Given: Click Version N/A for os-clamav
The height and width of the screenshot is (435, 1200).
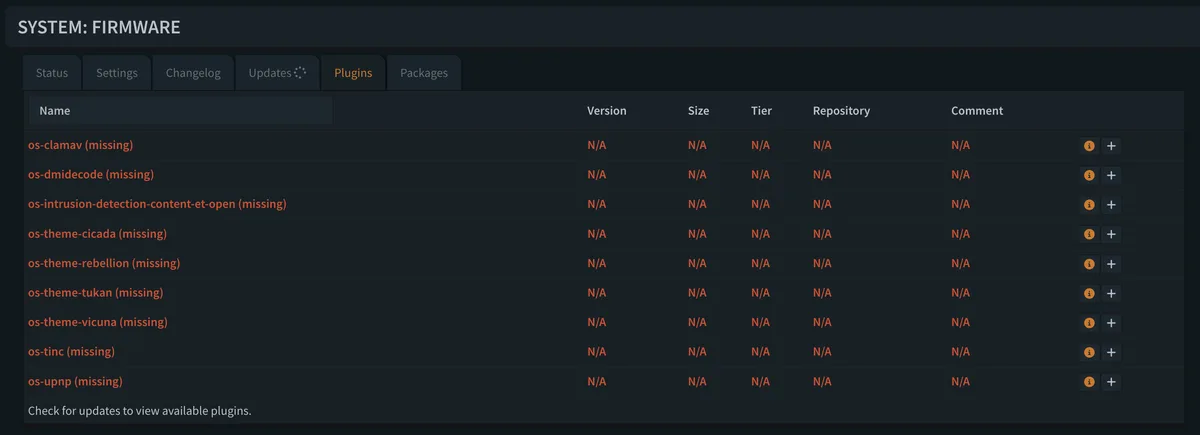Looking at the screenshot, I should pyautogui.click(x=597, y=145).
